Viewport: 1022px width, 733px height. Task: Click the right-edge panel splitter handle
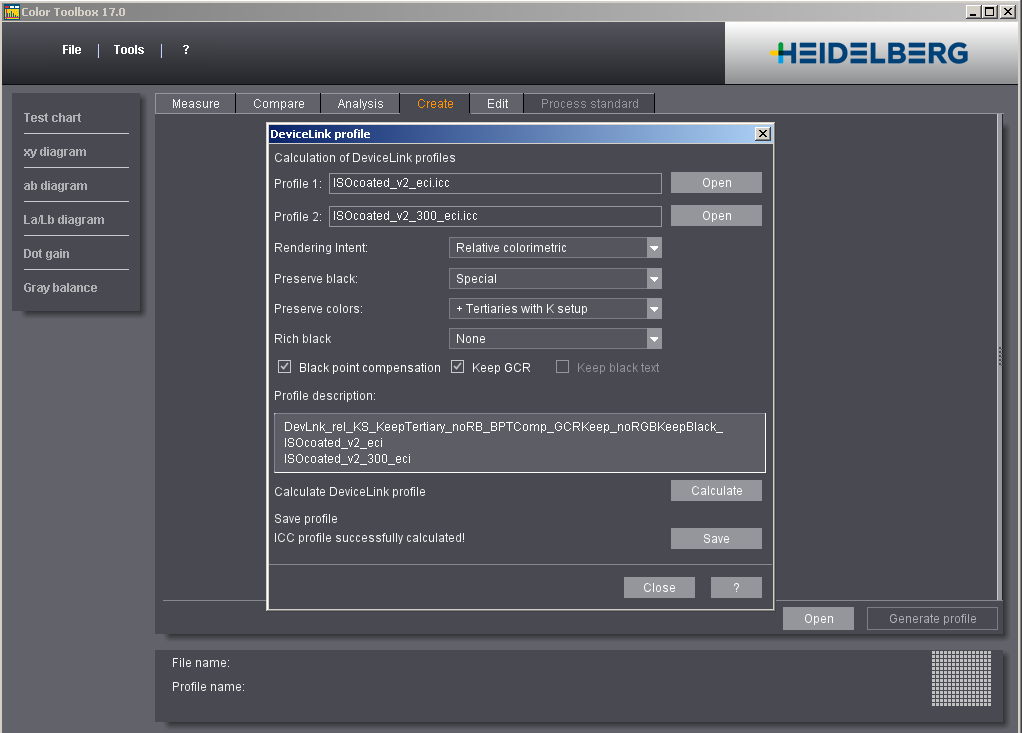[1000, 356]
